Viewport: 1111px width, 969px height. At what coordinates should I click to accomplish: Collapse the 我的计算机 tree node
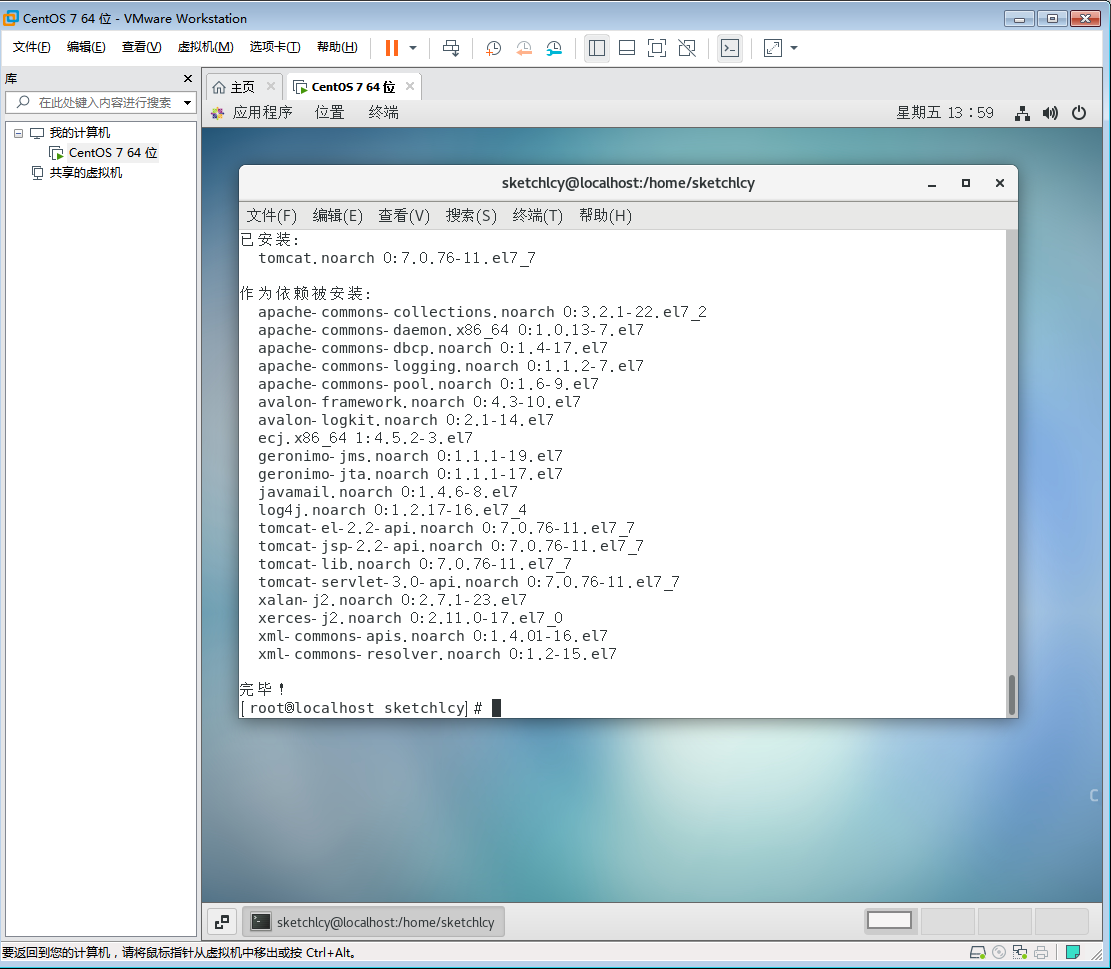tap(18, 132)
